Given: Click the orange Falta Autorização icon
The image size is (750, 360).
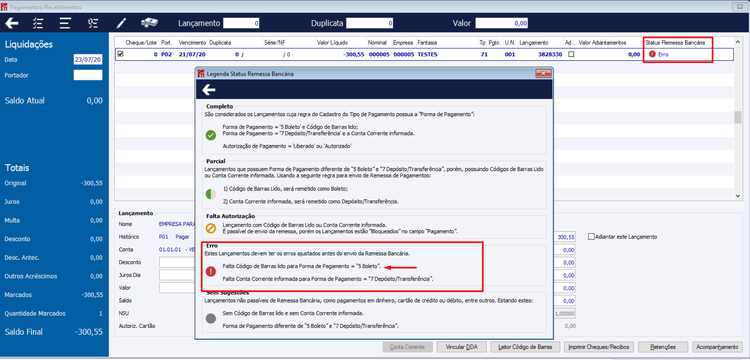Looking at the screenshot, I should coord(211,228).
